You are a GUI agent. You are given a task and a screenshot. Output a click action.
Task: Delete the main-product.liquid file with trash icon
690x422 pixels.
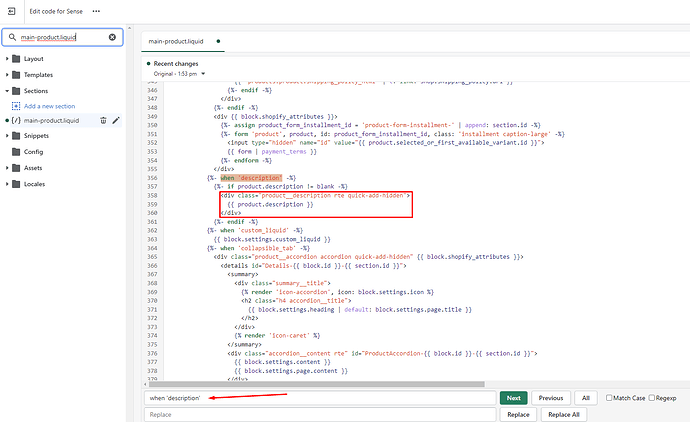click(x=103, y=120)
